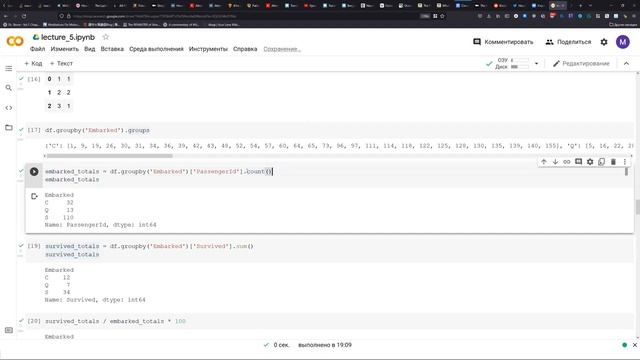This screenshot has height=360, width=640.
Task: Open the Вставка menu
Action: point(112,49)
